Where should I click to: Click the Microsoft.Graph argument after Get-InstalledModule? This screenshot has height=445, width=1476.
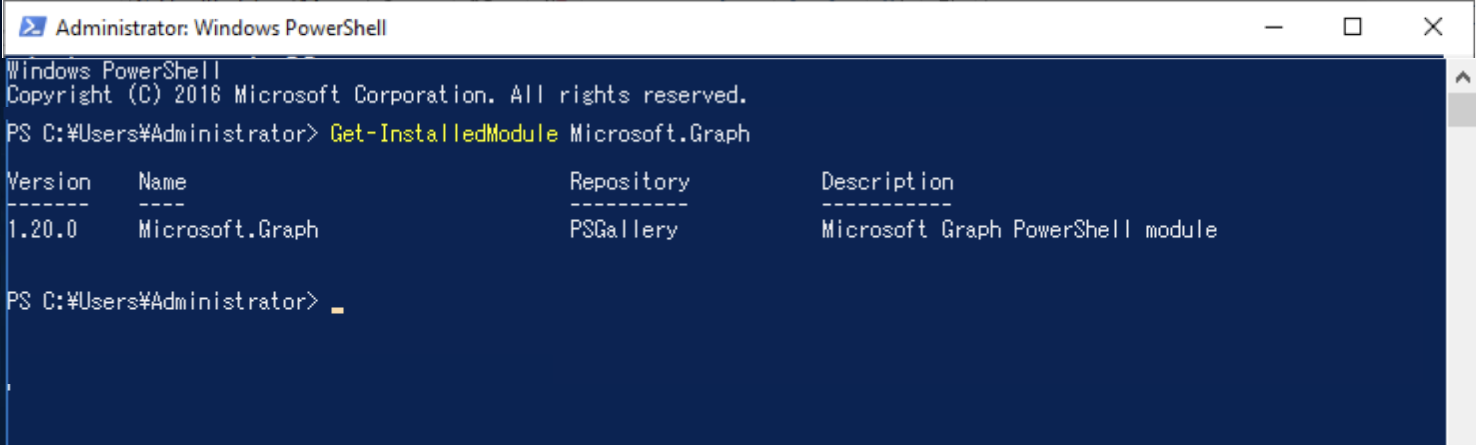[660, 134]
